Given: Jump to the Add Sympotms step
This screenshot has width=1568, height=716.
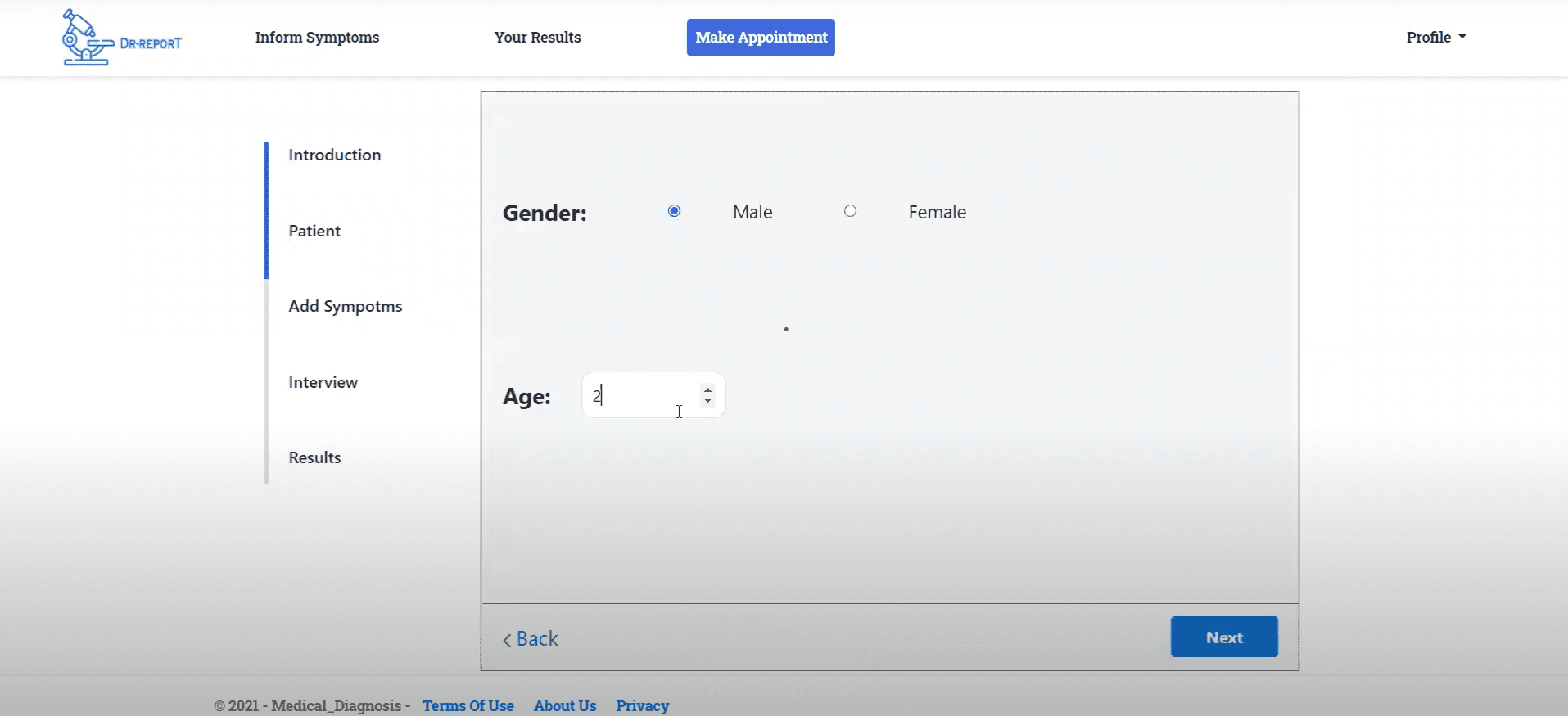Looking at the screenshot, I should pos(345,306).
